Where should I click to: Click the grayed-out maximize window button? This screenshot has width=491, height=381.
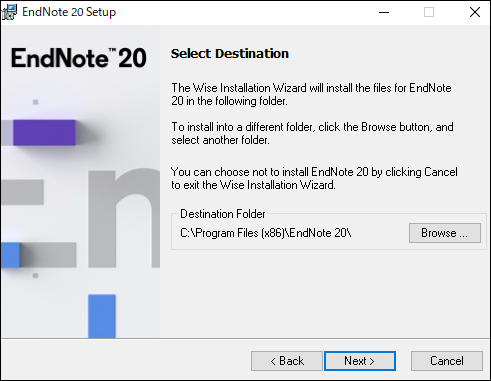(429, 12)
